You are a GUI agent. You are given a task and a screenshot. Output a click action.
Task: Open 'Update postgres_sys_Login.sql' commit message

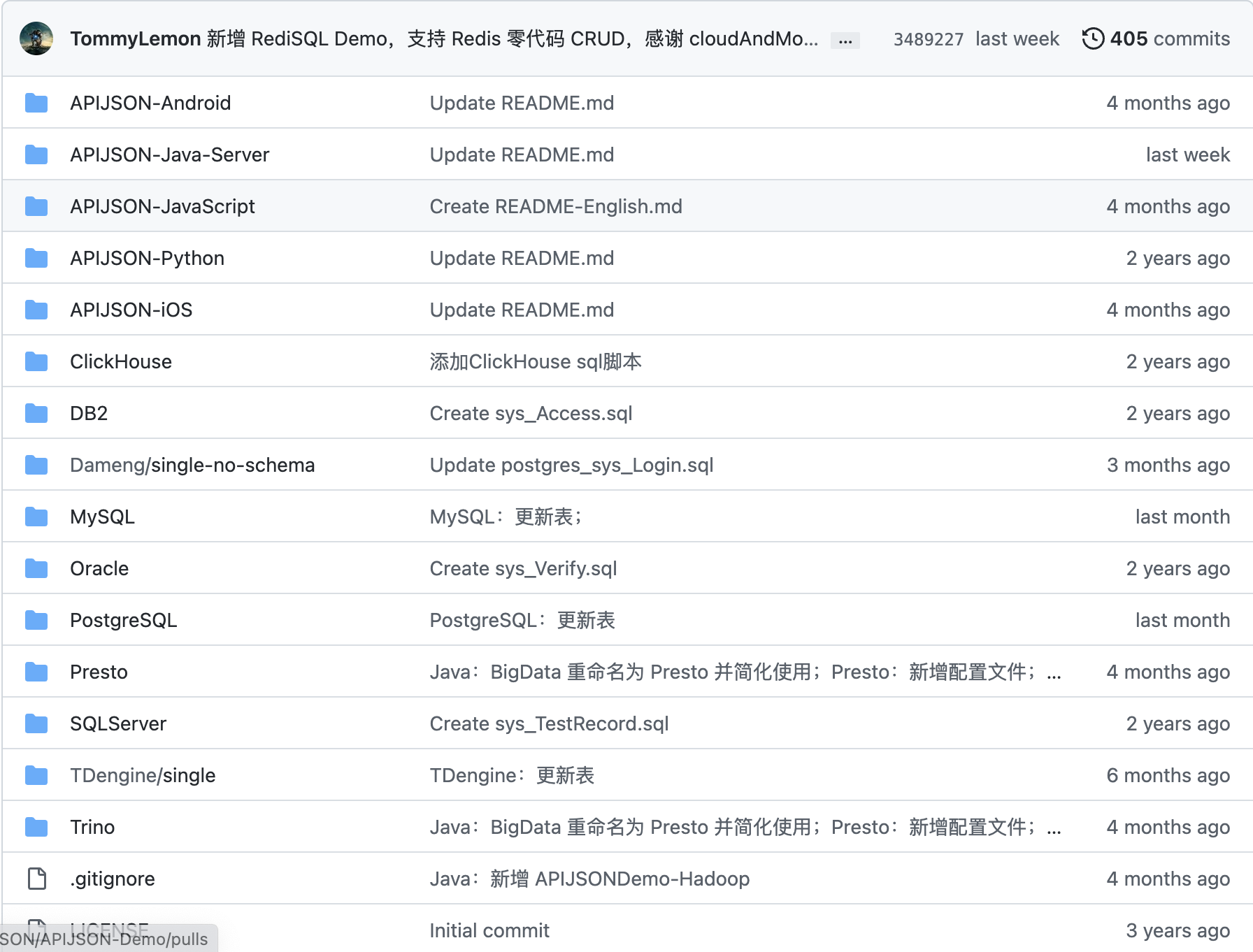point(571,465)
